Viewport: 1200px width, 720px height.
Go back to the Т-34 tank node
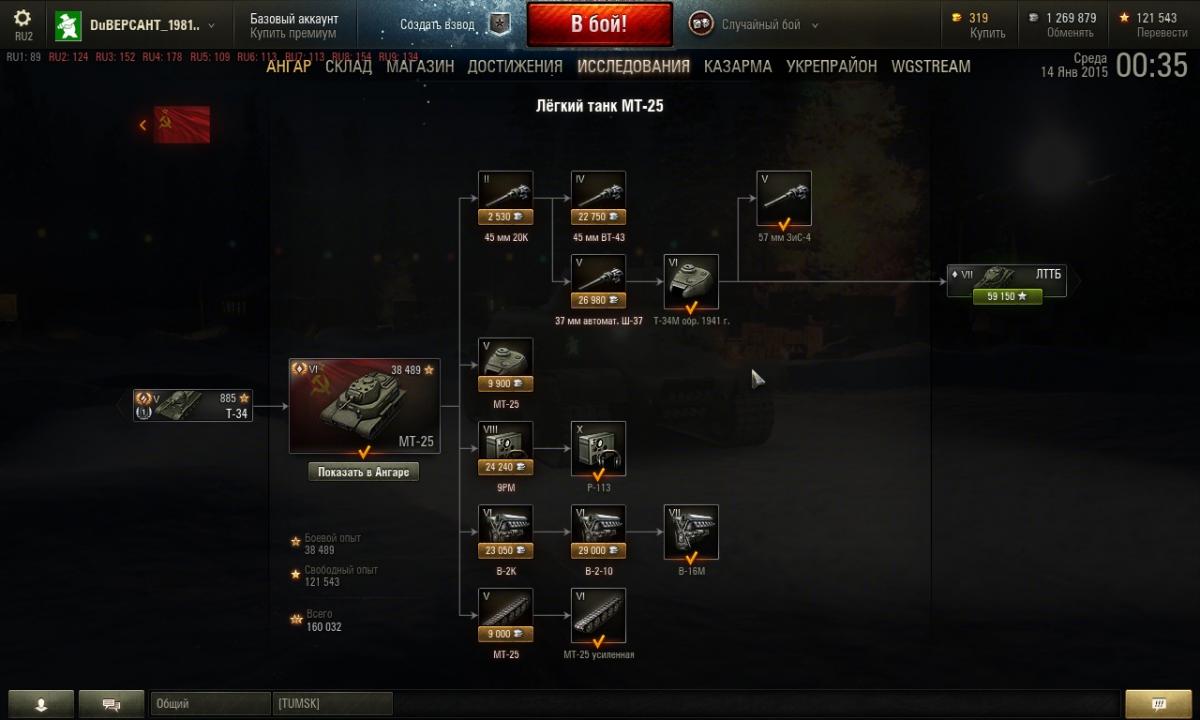coord(192,405)
